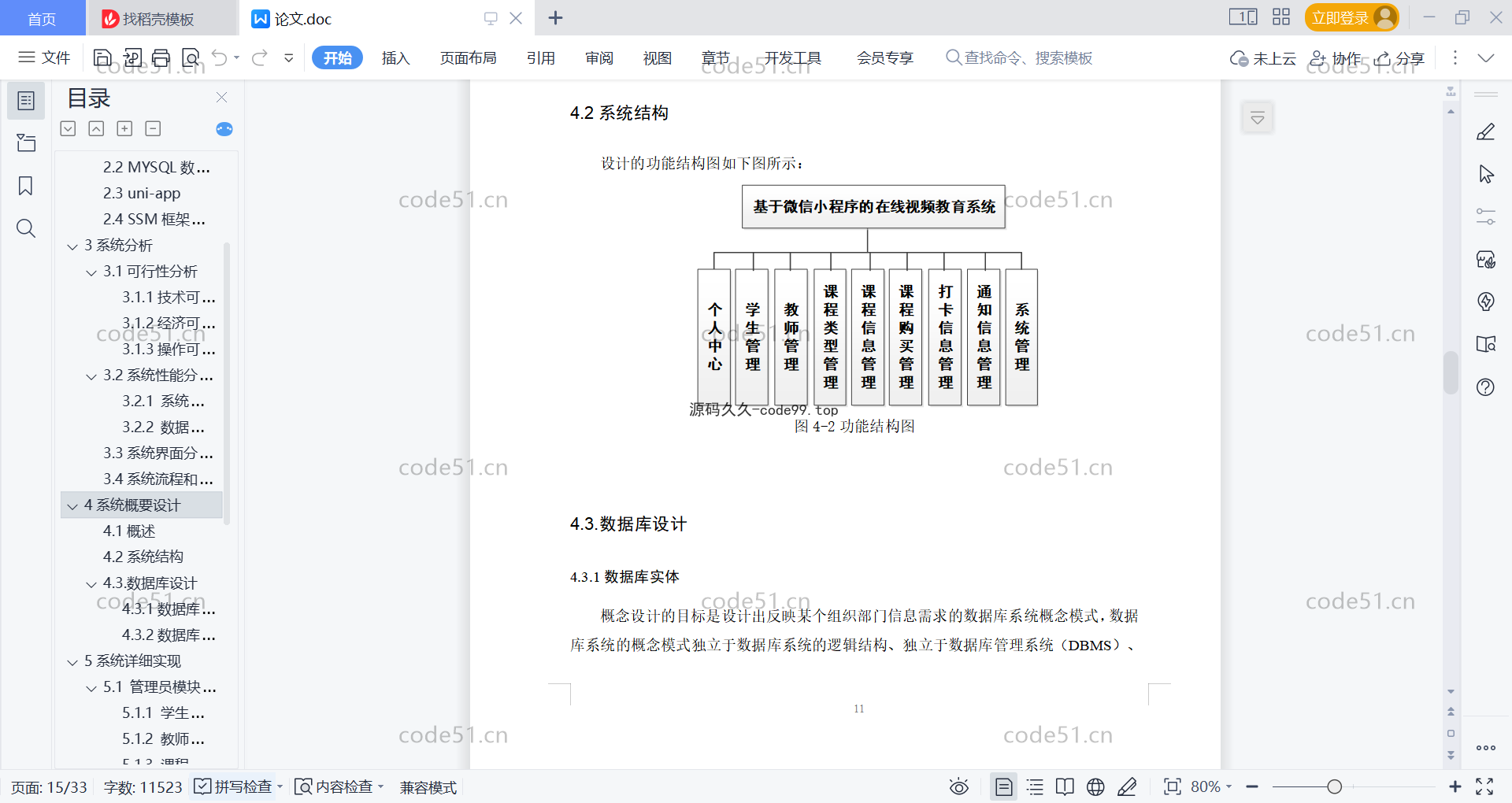Image resolution: width=1512 pixels, height=803 pixels.
Task: Click the page indicator 页面: 15/33
Action: click(x=49, y=787)
